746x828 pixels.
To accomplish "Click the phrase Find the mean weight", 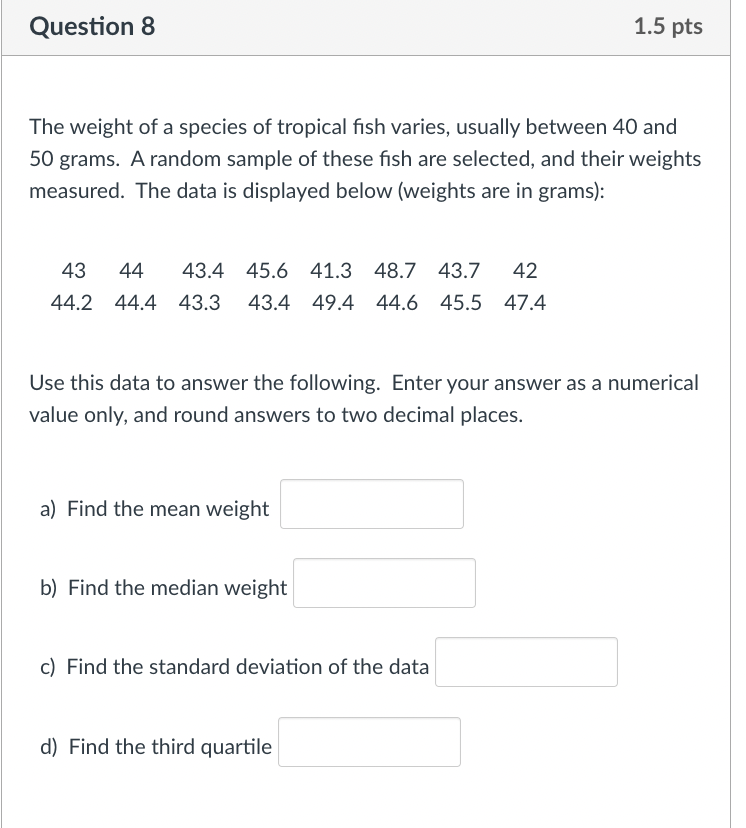I will 168,508.
